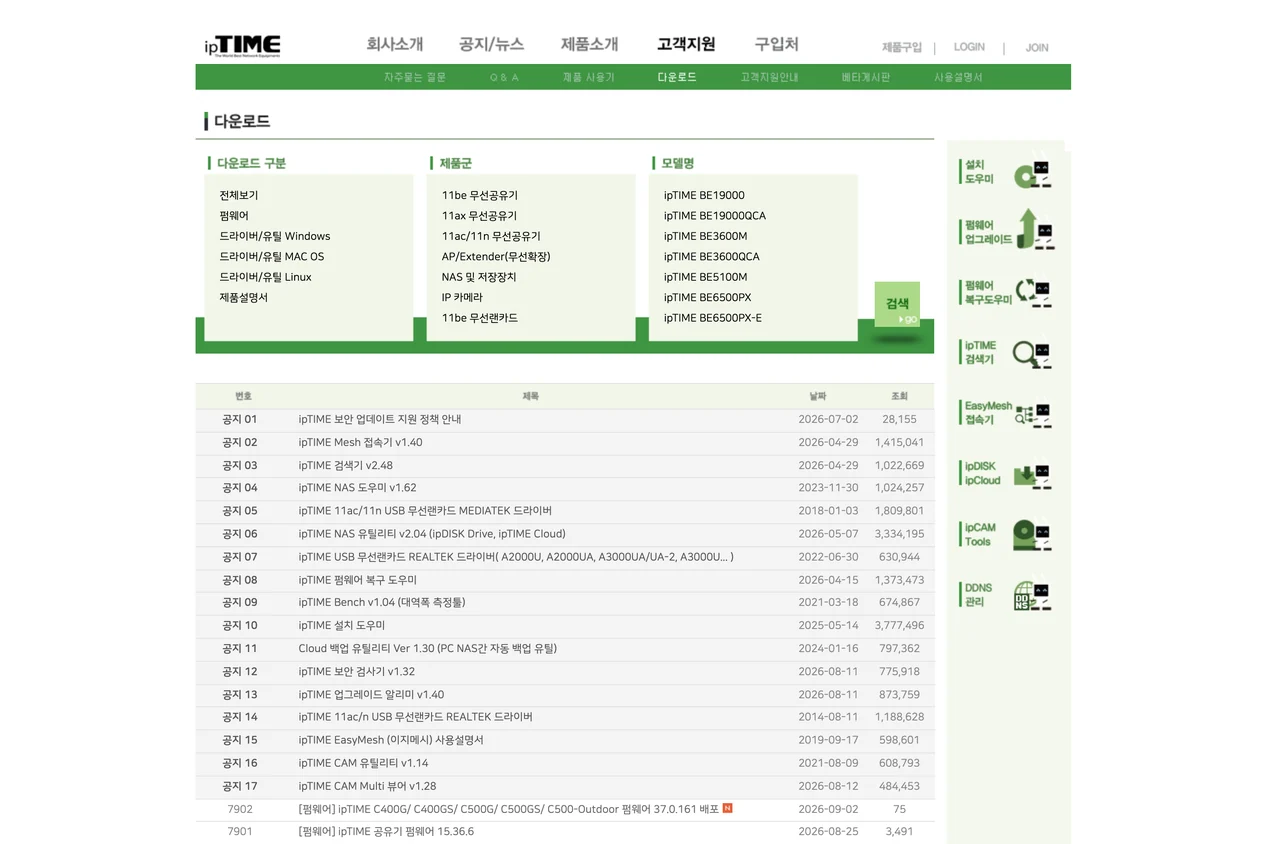Click the 제품구입 link
This screenshot has width=1280, height=844.
902,47
